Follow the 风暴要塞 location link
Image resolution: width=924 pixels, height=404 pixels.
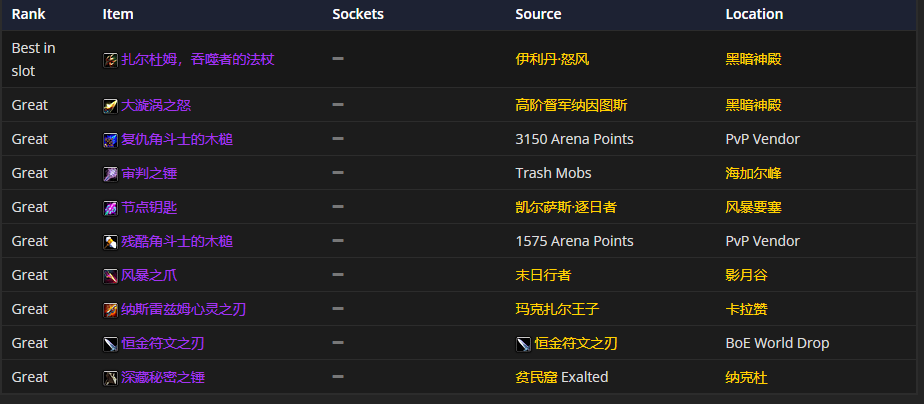[753, 208]
